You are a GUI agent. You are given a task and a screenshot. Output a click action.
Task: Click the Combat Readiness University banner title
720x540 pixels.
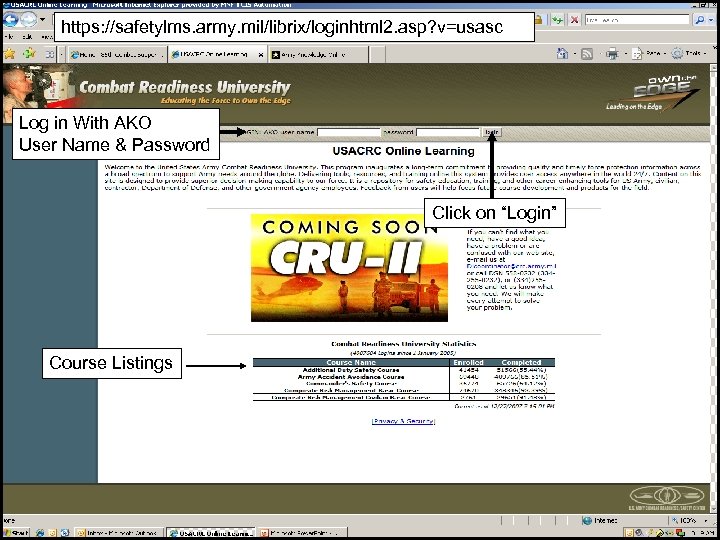(x=185, y=87)
